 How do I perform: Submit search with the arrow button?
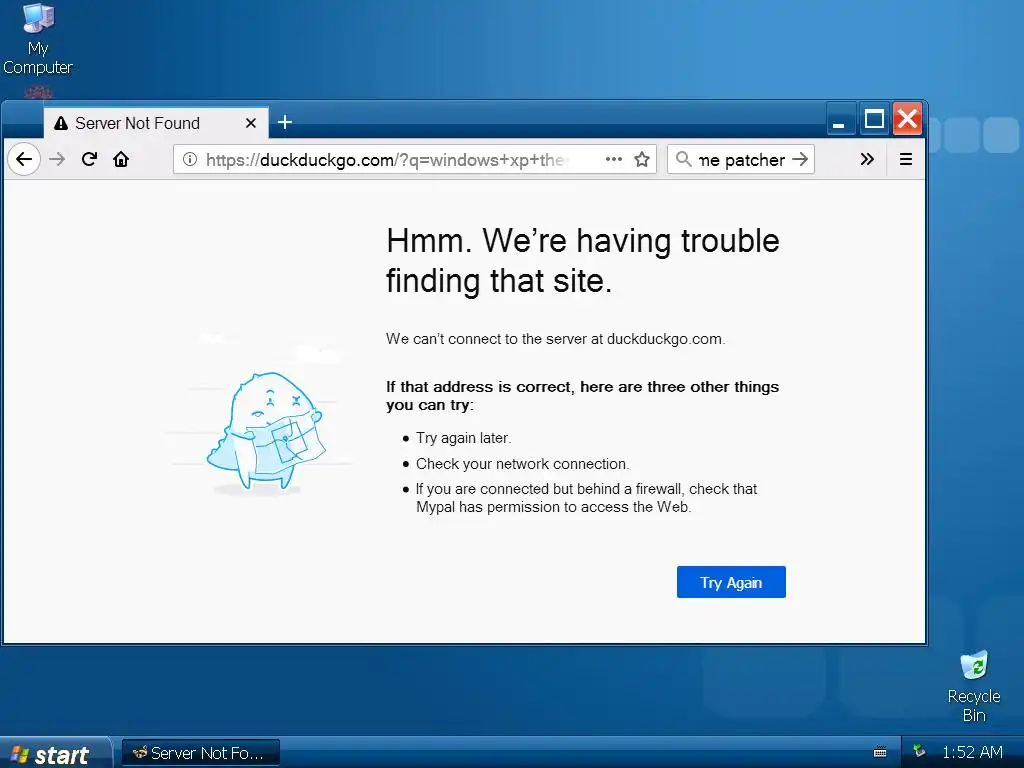pos(800,159)
